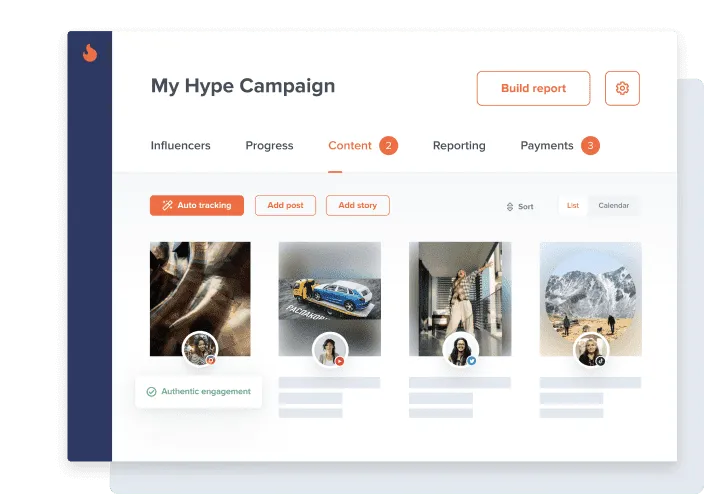Switch to Calendar view

point(613,206)
